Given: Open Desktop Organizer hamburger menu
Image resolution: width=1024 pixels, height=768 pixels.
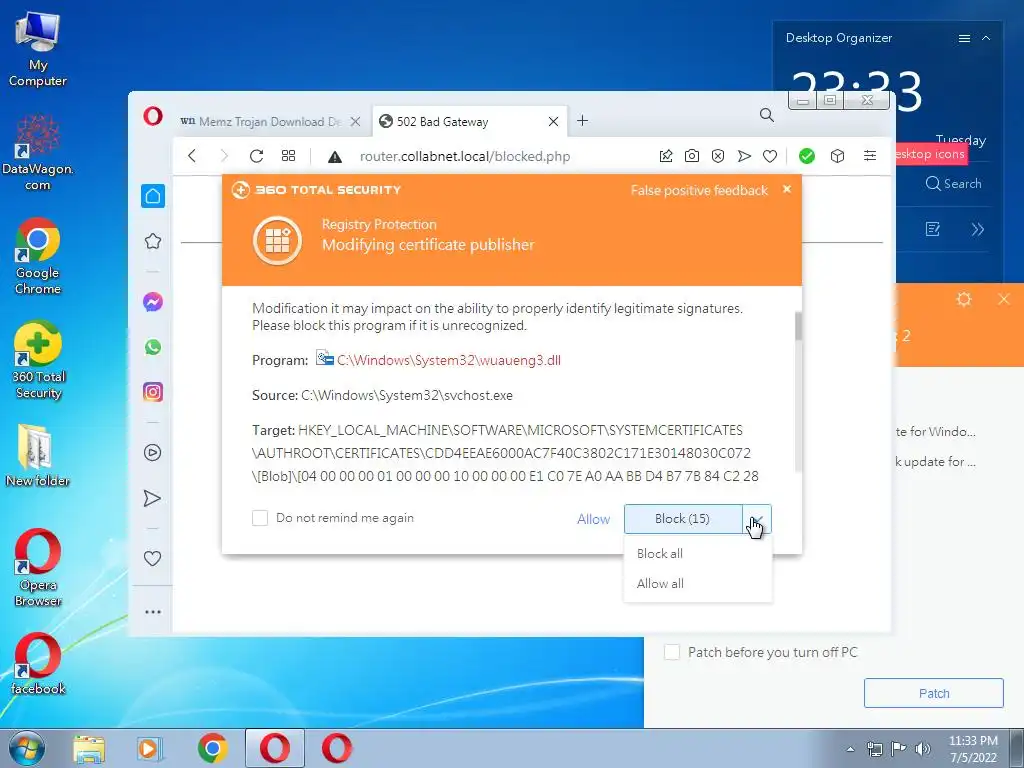Looking at the screenshot, I should pos(964,39).
